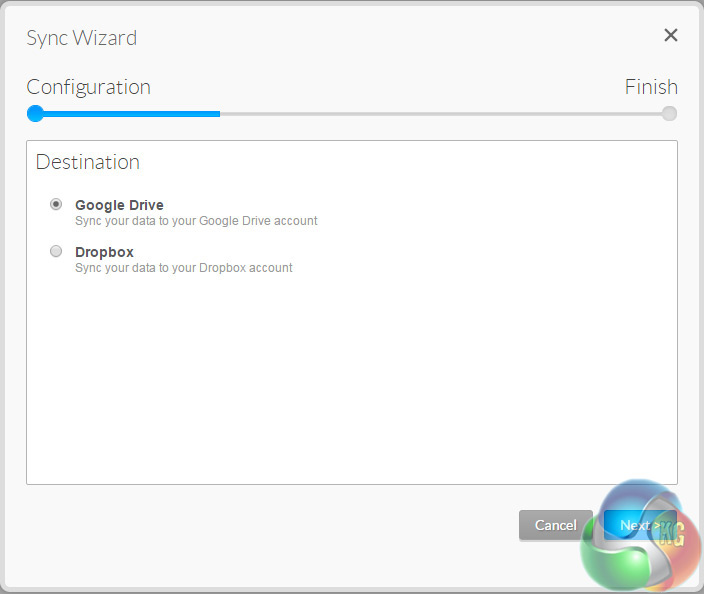Click the Finish step label

(651, 87)
